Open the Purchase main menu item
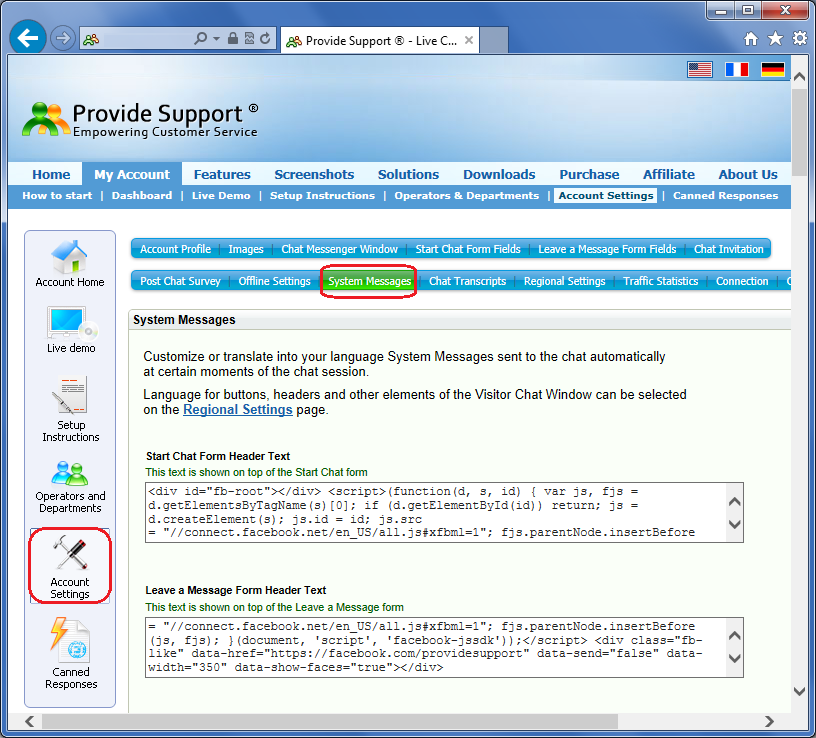The image size is (816, 738). point(589,174)
